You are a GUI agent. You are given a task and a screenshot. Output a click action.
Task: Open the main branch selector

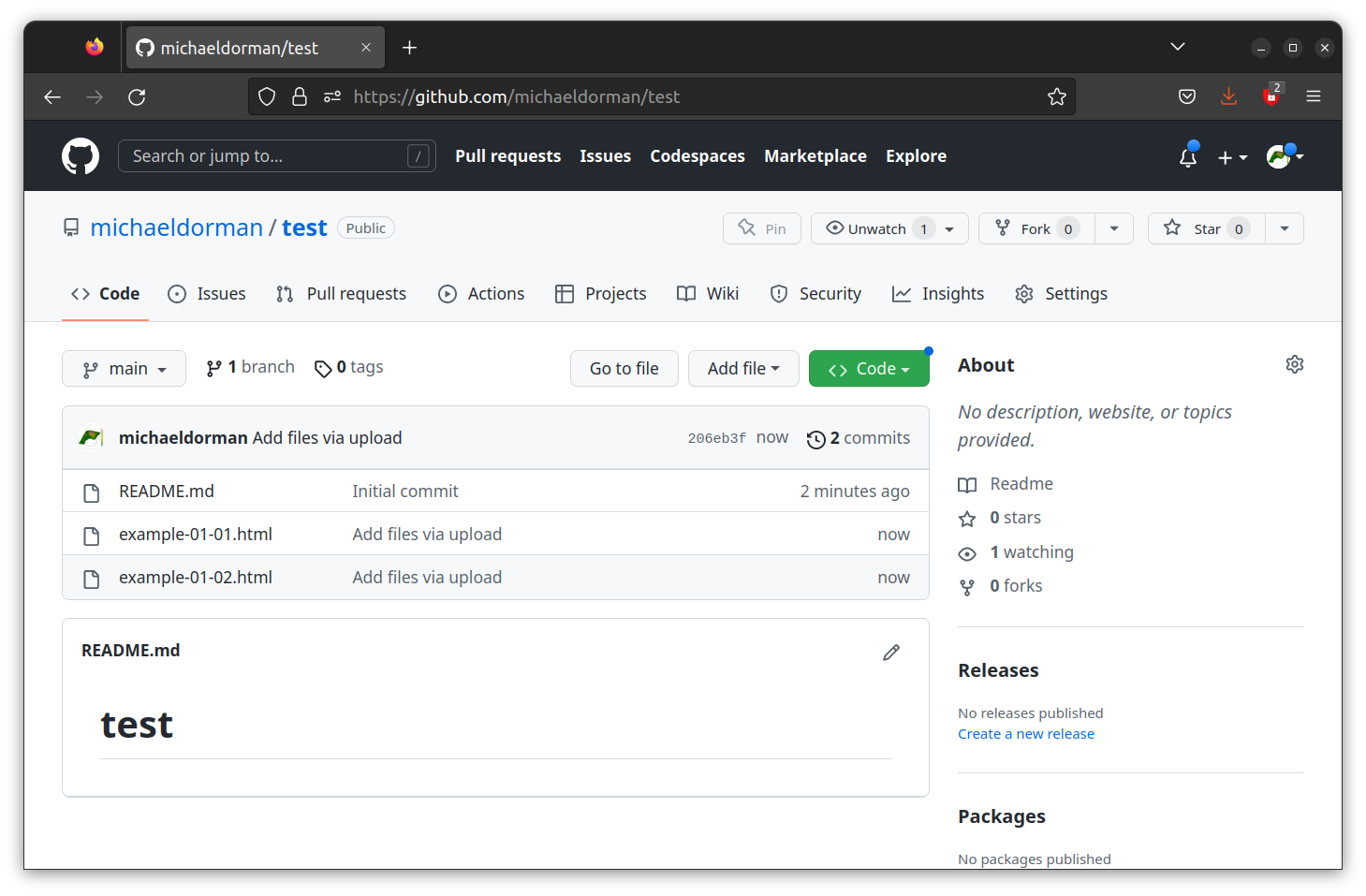(124, 368)
